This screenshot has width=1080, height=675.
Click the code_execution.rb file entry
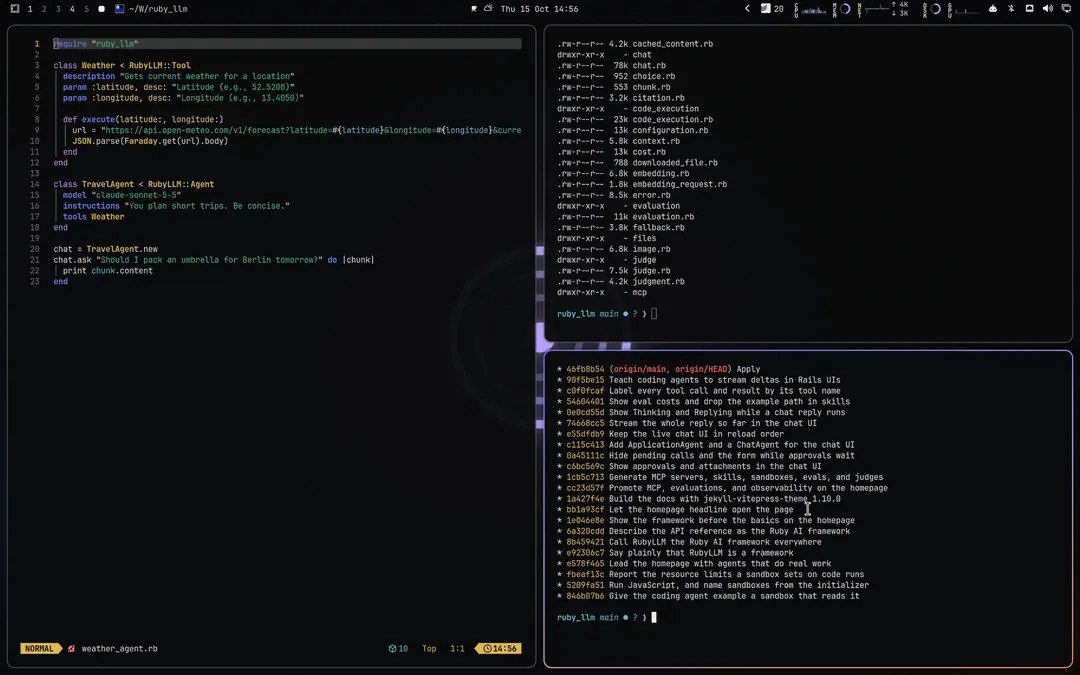click(x=672, y=119)
